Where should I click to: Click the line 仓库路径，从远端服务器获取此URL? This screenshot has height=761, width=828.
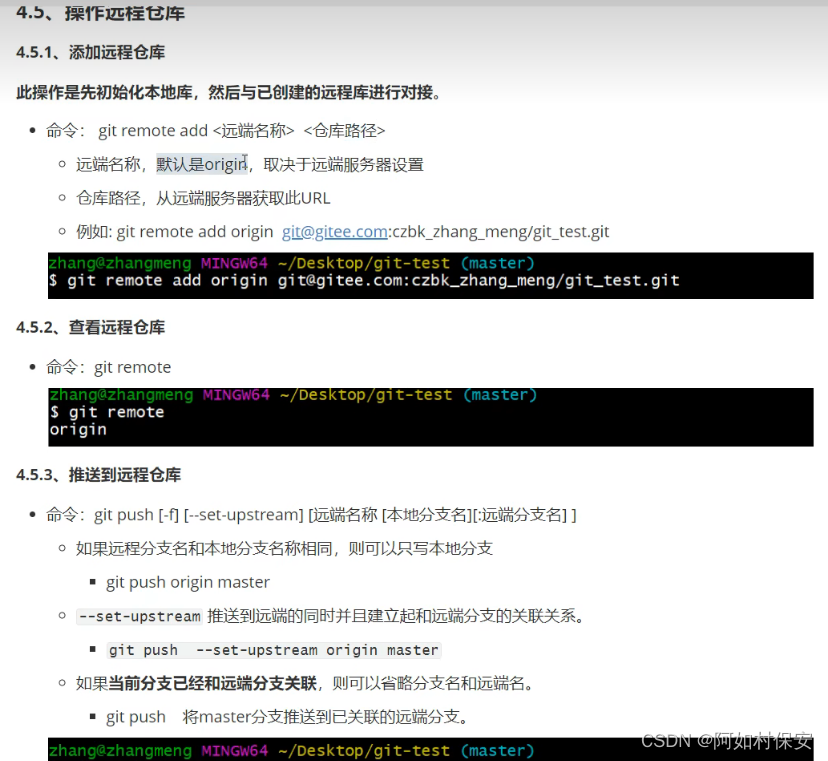pyautogui.click(x=205, y=197)
